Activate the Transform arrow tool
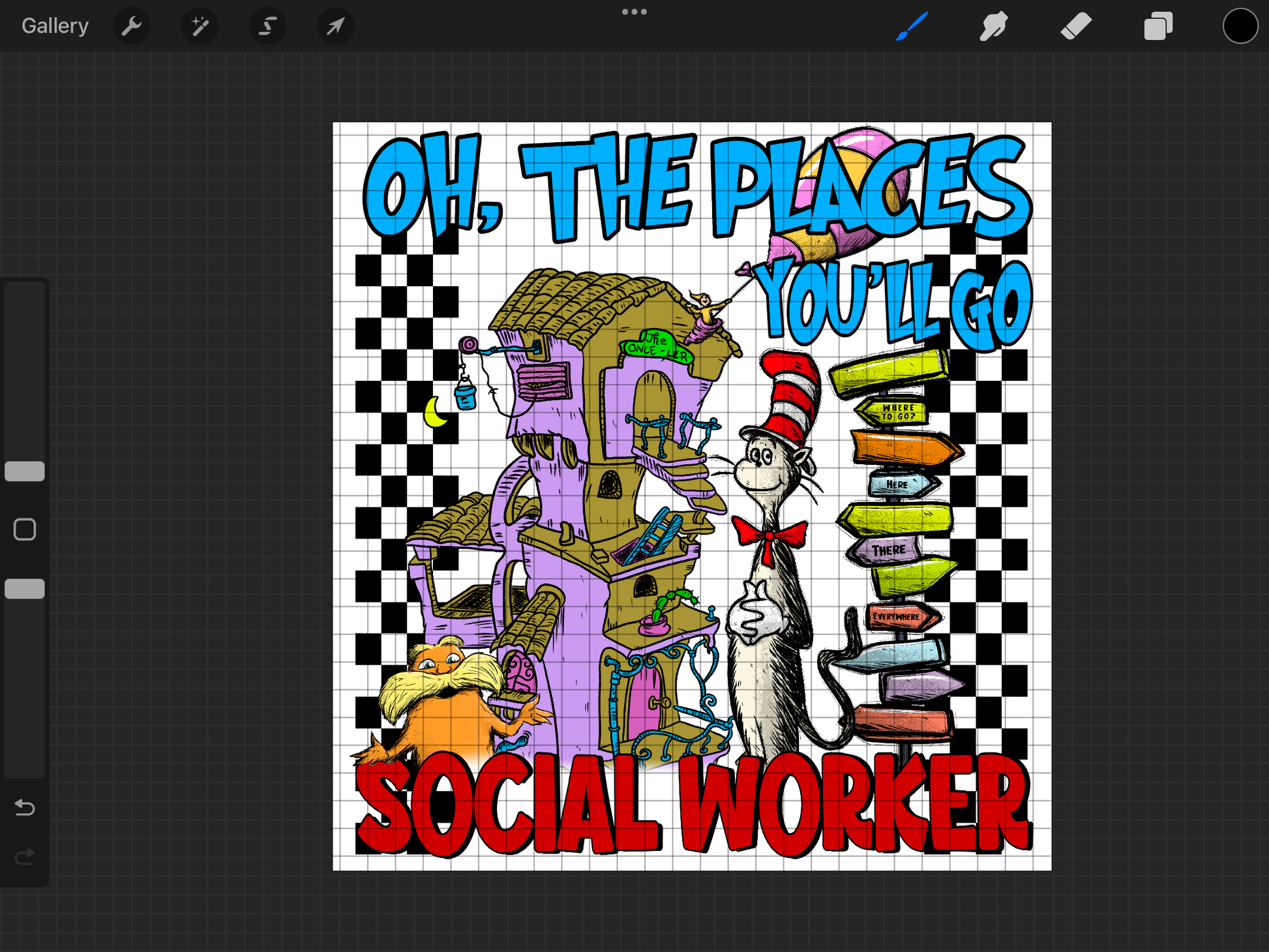Viewport: 1269px width, 952px height. pyautogui.click(x=335, y=26)
